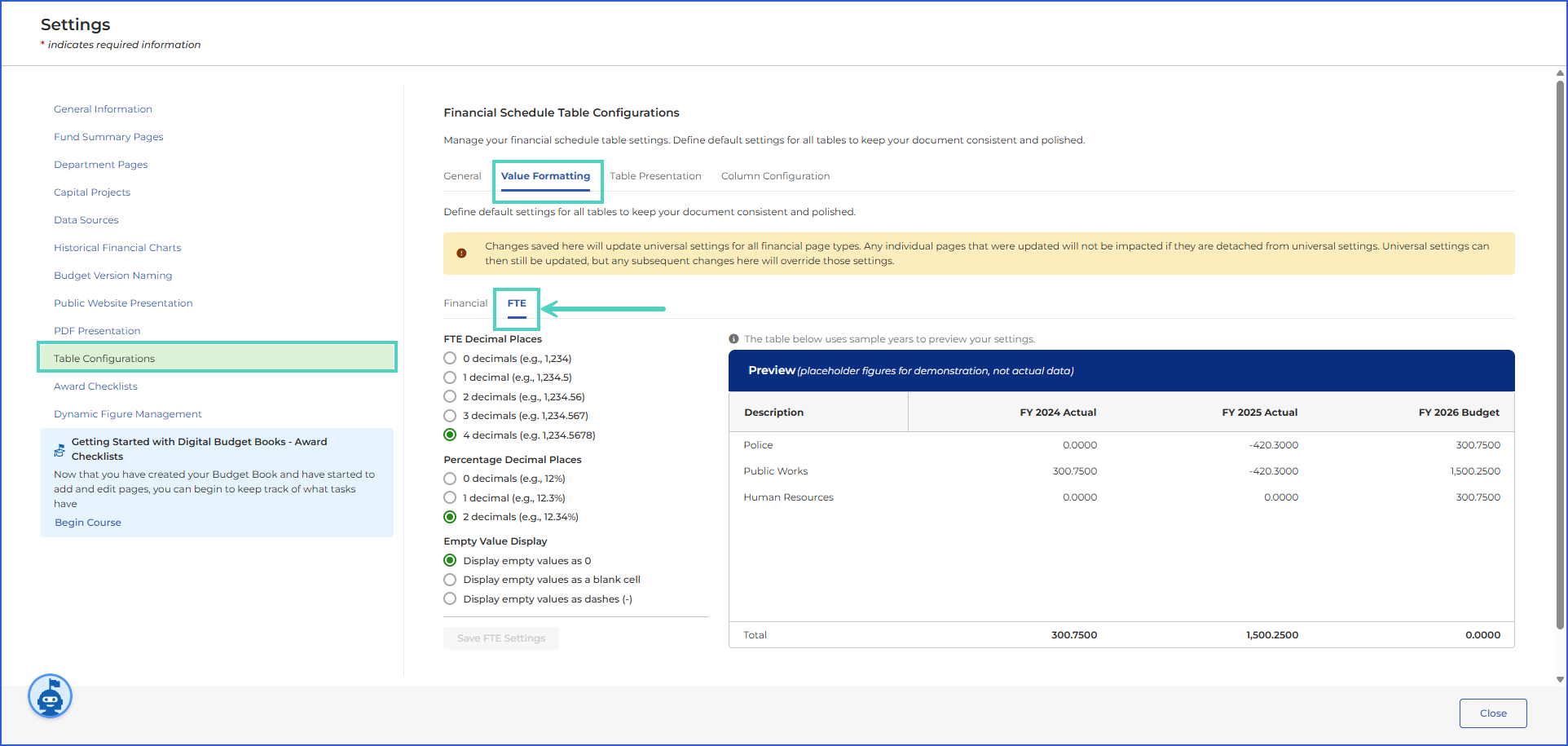Navigate to Capital Projects

[x=92, y=192]
